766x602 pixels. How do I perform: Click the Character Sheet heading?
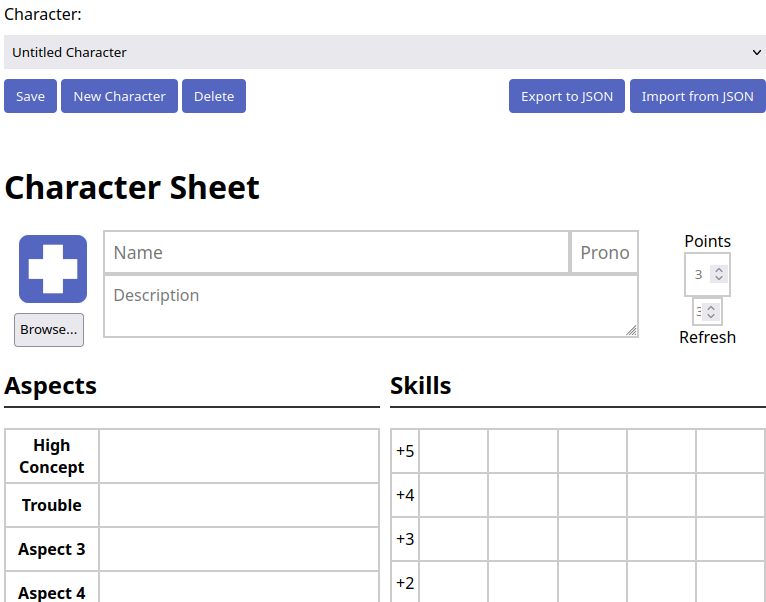(x=132, y=187)
